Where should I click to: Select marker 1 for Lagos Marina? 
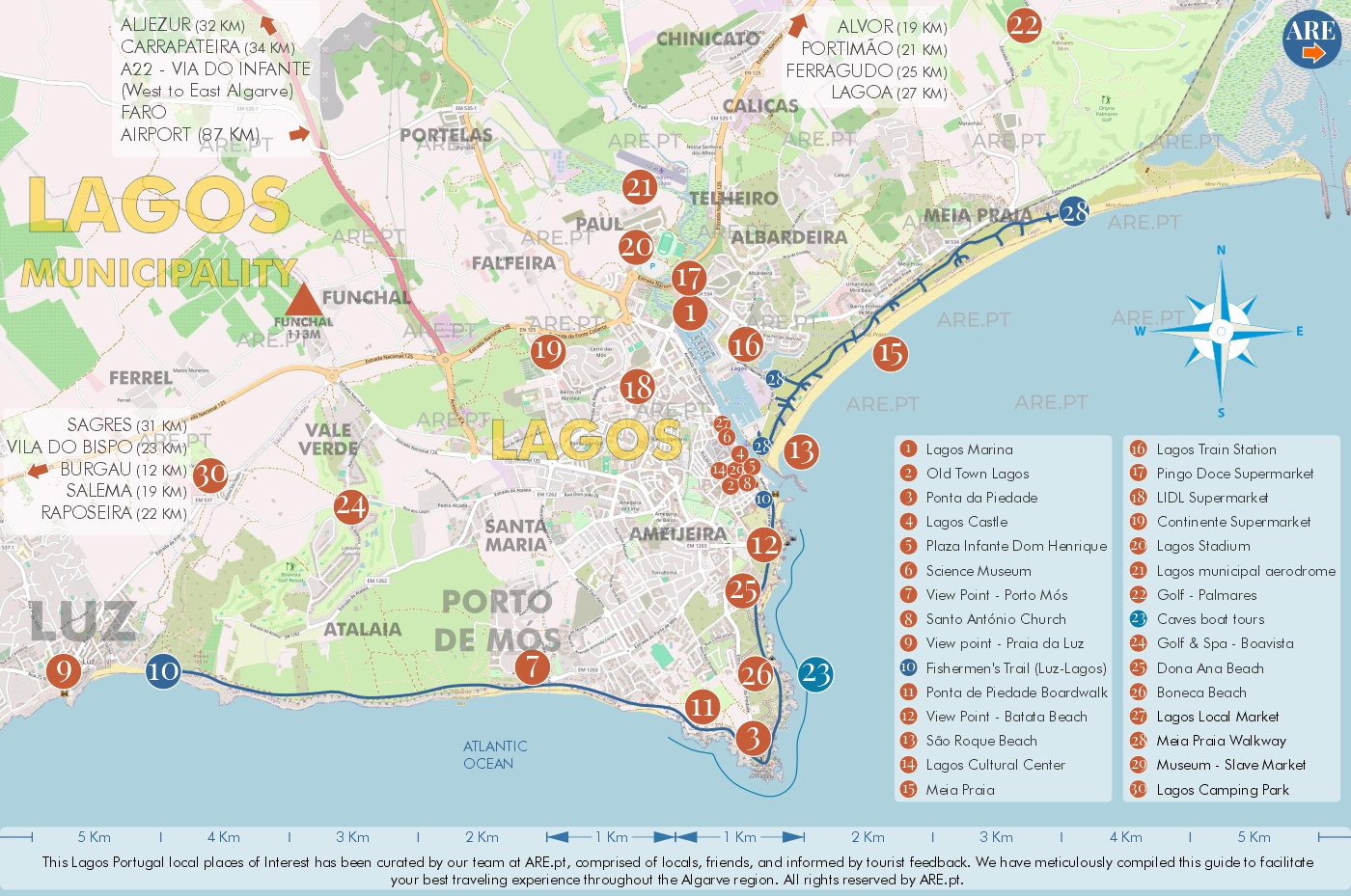[x=691, y=312]
